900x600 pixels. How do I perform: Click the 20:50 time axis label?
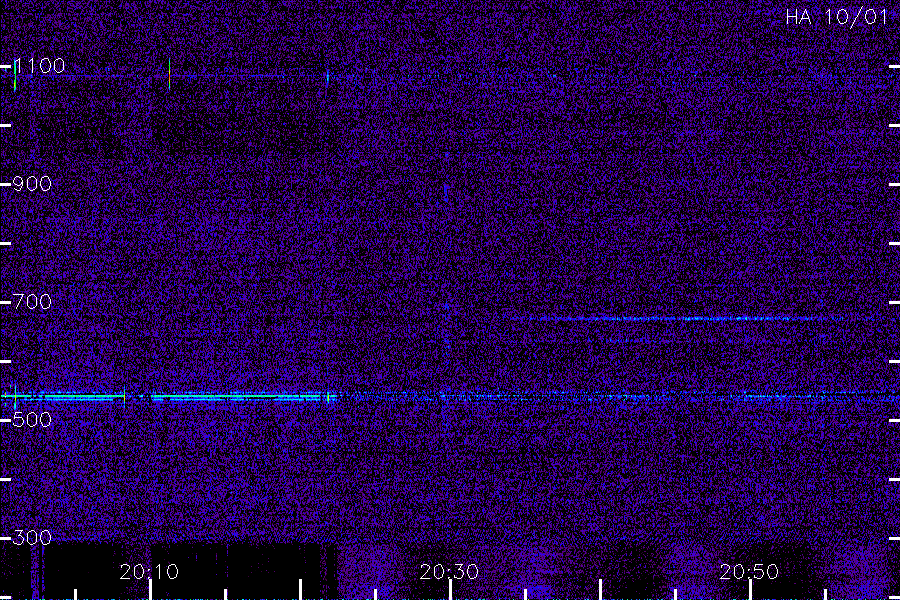pyautogui.click(x=749, y=572)
